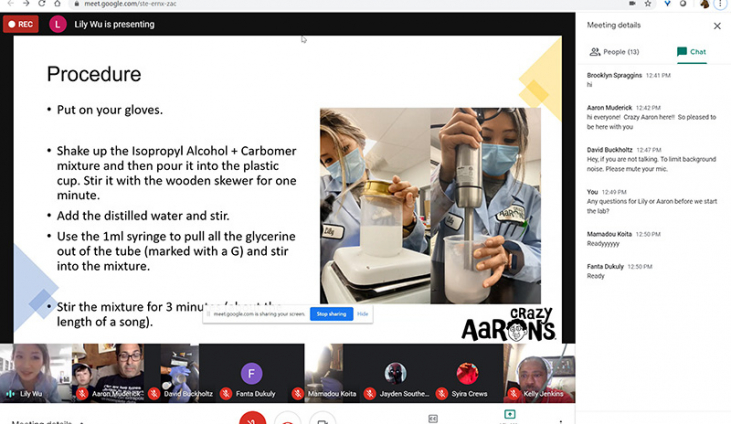Close the Meeting details panel

tap(716, 26)
